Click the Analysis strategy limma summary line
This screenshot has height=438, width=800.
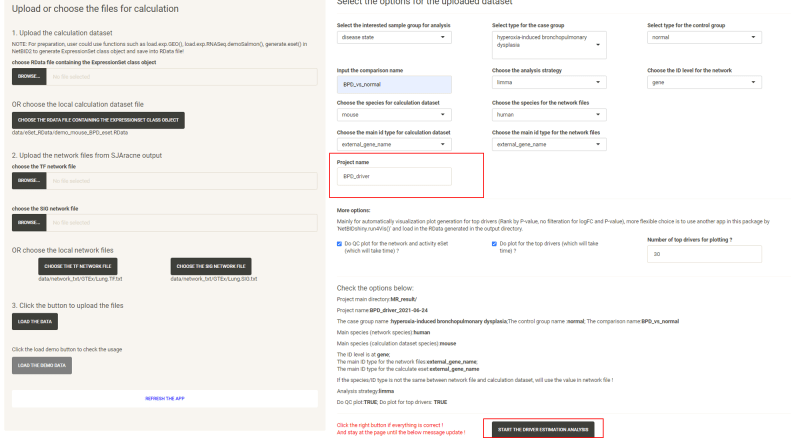pos(365,391)
